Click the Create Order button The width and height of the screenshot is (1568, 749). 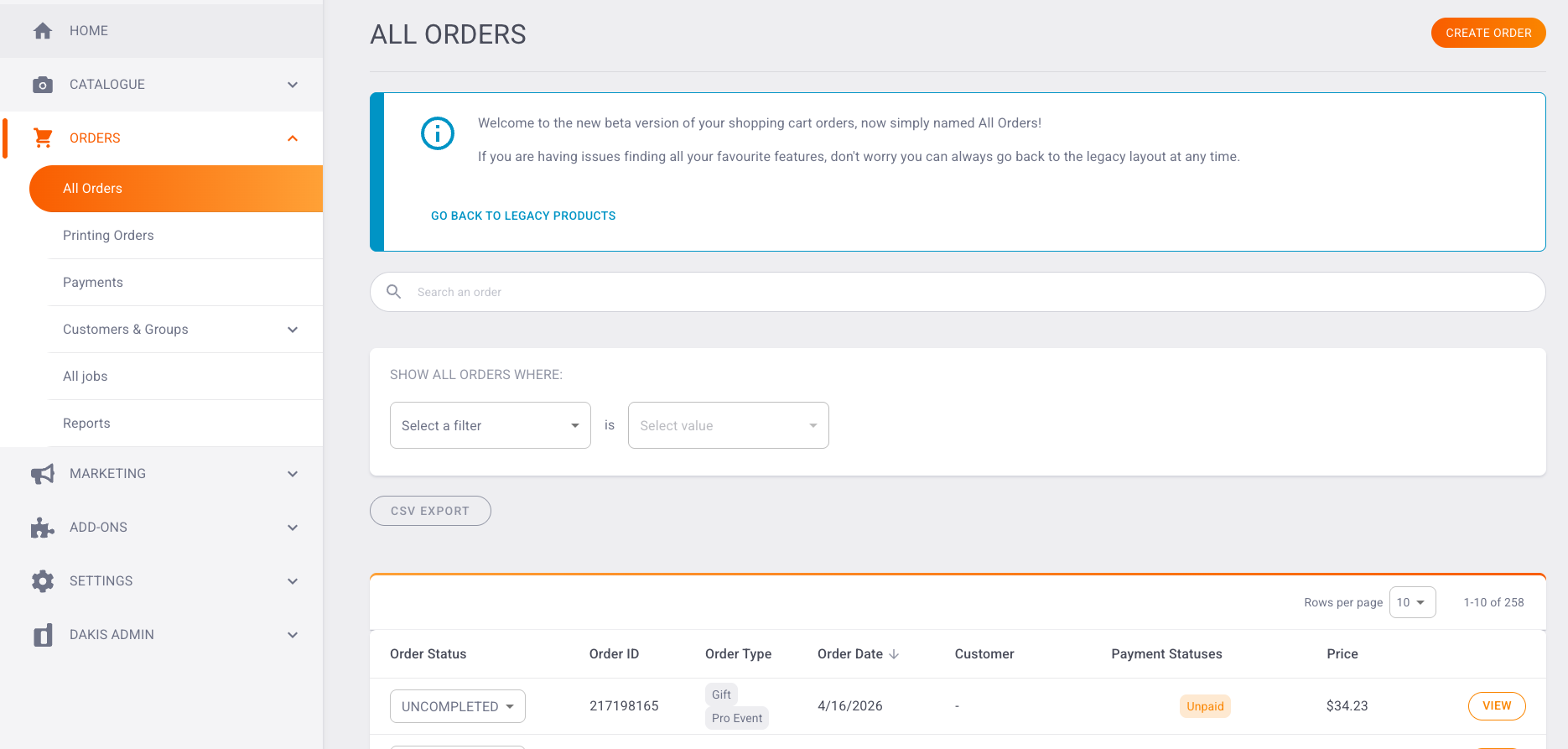(1488, 33)
